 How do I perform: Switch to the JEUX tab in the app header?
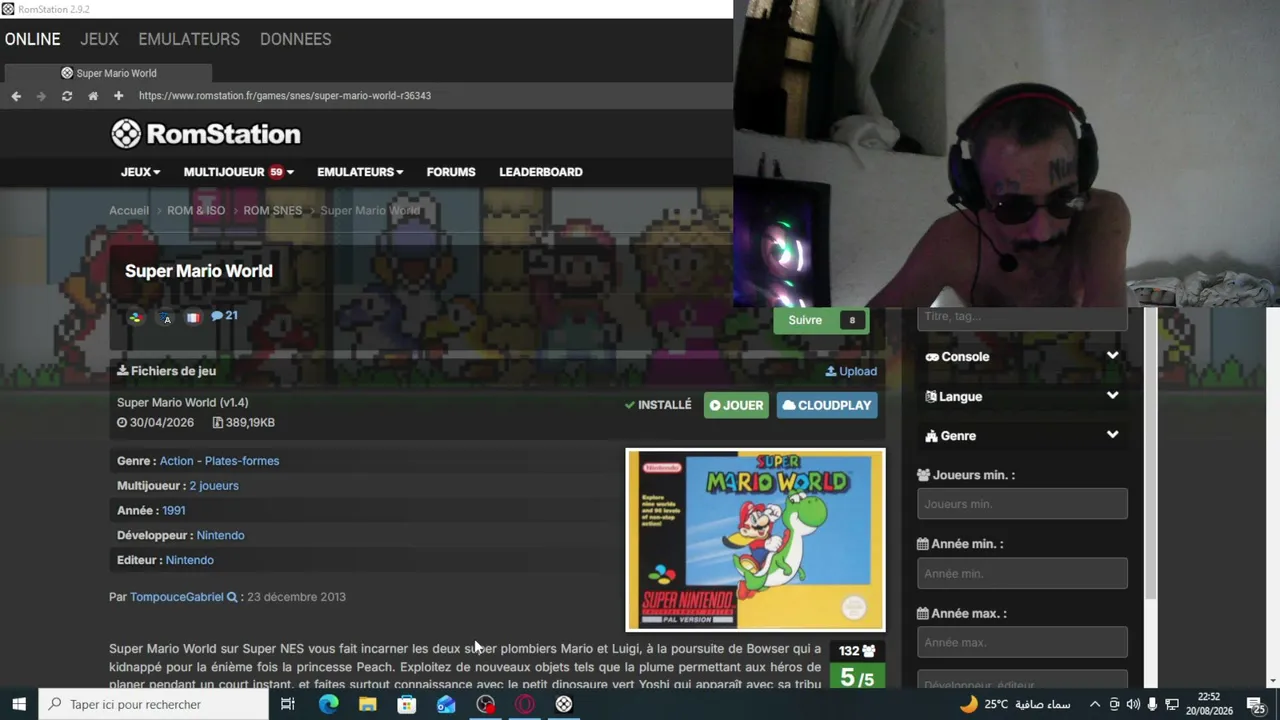[x=99, y=39]
